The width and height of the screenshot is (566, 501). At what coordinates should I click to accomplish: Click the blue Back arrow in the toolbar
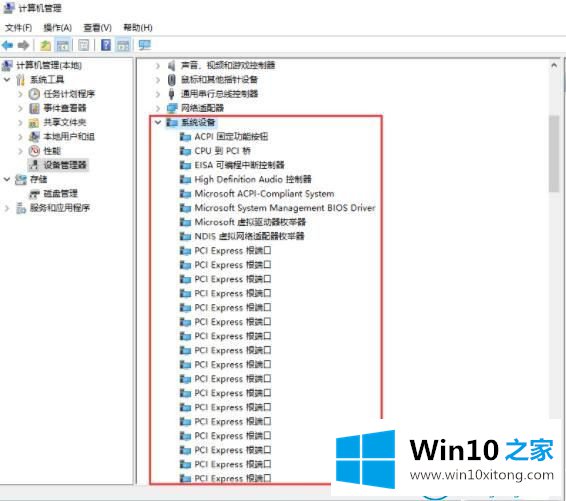tap(8, 45)
